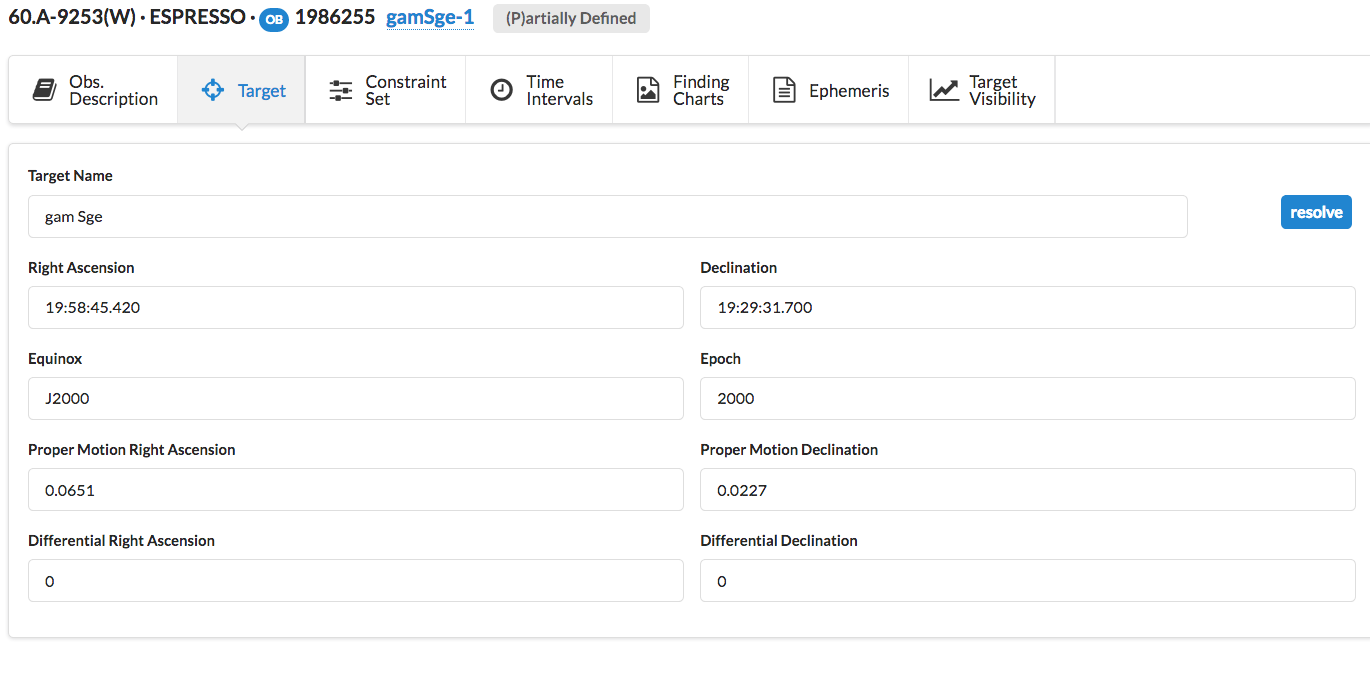Screen dimensions: 1370x682
Task: Edit Proper Motion Right Ascension value
Action: click(x=355, y=490)
